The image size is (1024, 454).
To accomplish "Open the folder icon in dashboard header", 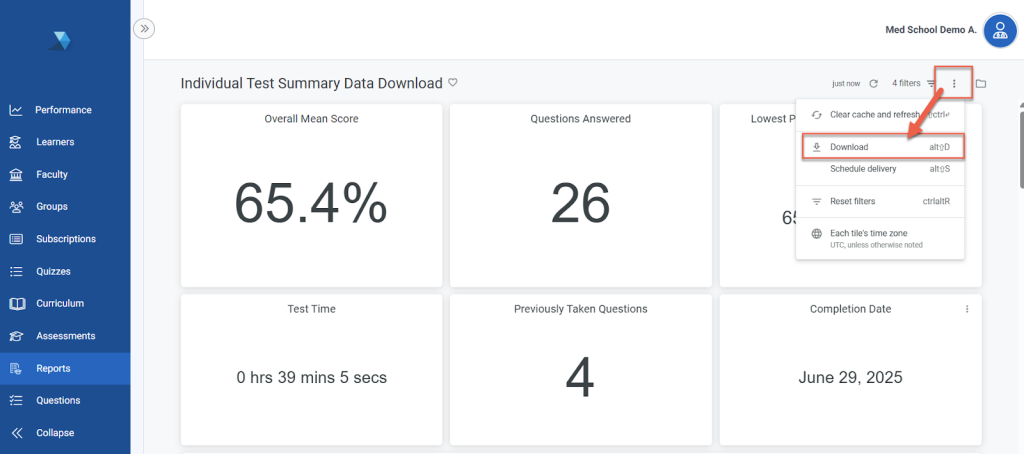I will (x=981, y=83).
